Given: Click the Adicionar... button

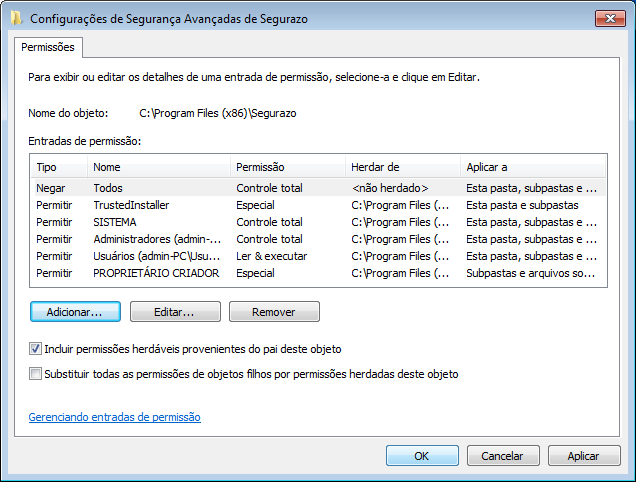Looking at the screenshot, I should pyautogui.click(x=75, y=312).
